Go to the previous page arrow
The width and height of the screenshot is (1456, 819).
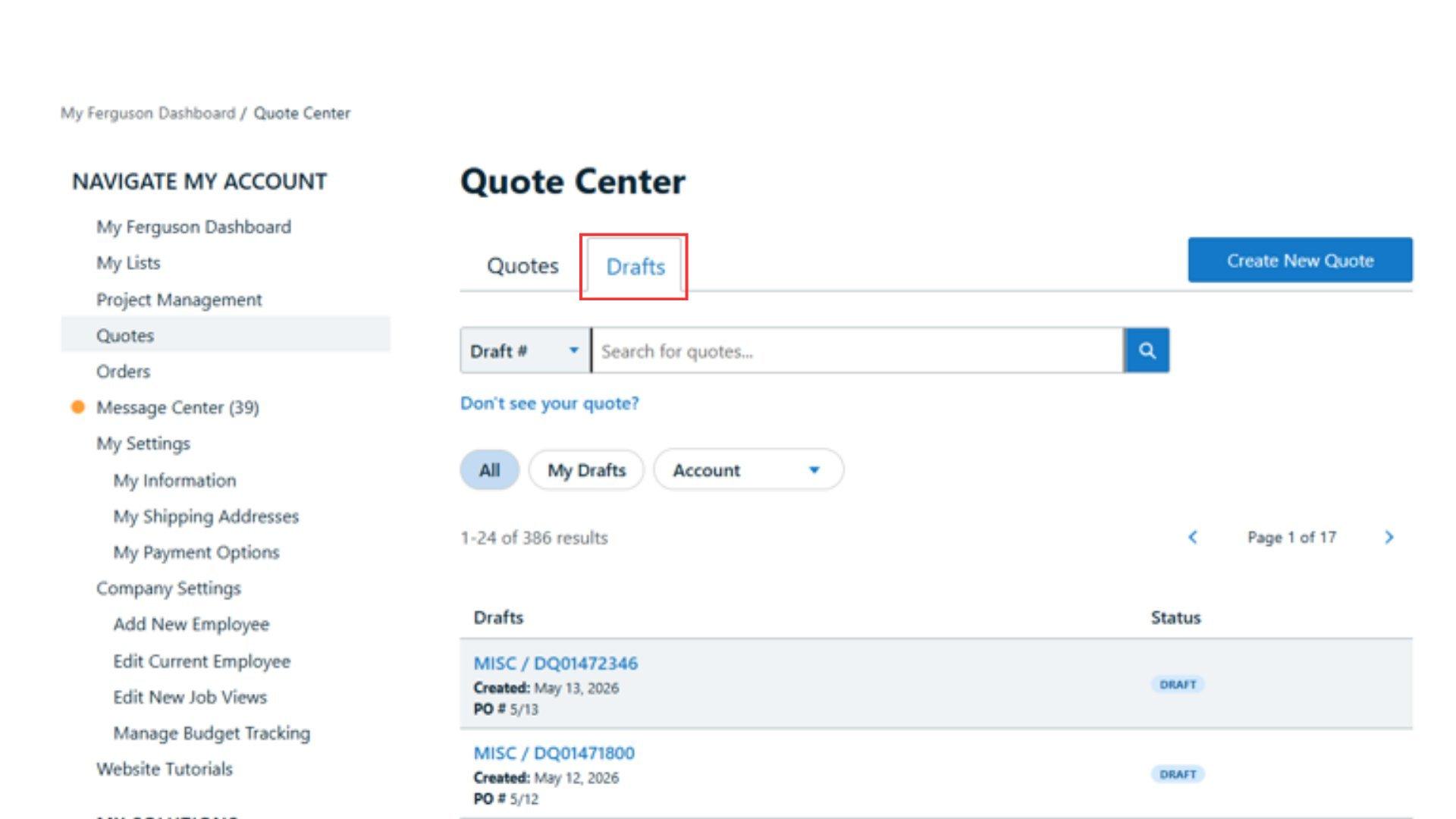[1193, 538]
